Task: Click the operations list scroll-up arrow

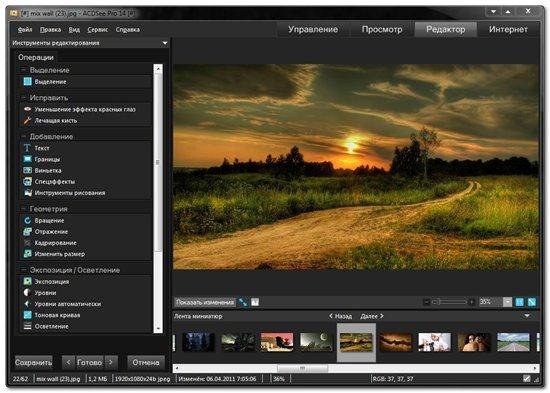Action: pyautogui.click(x=158, y=68)
